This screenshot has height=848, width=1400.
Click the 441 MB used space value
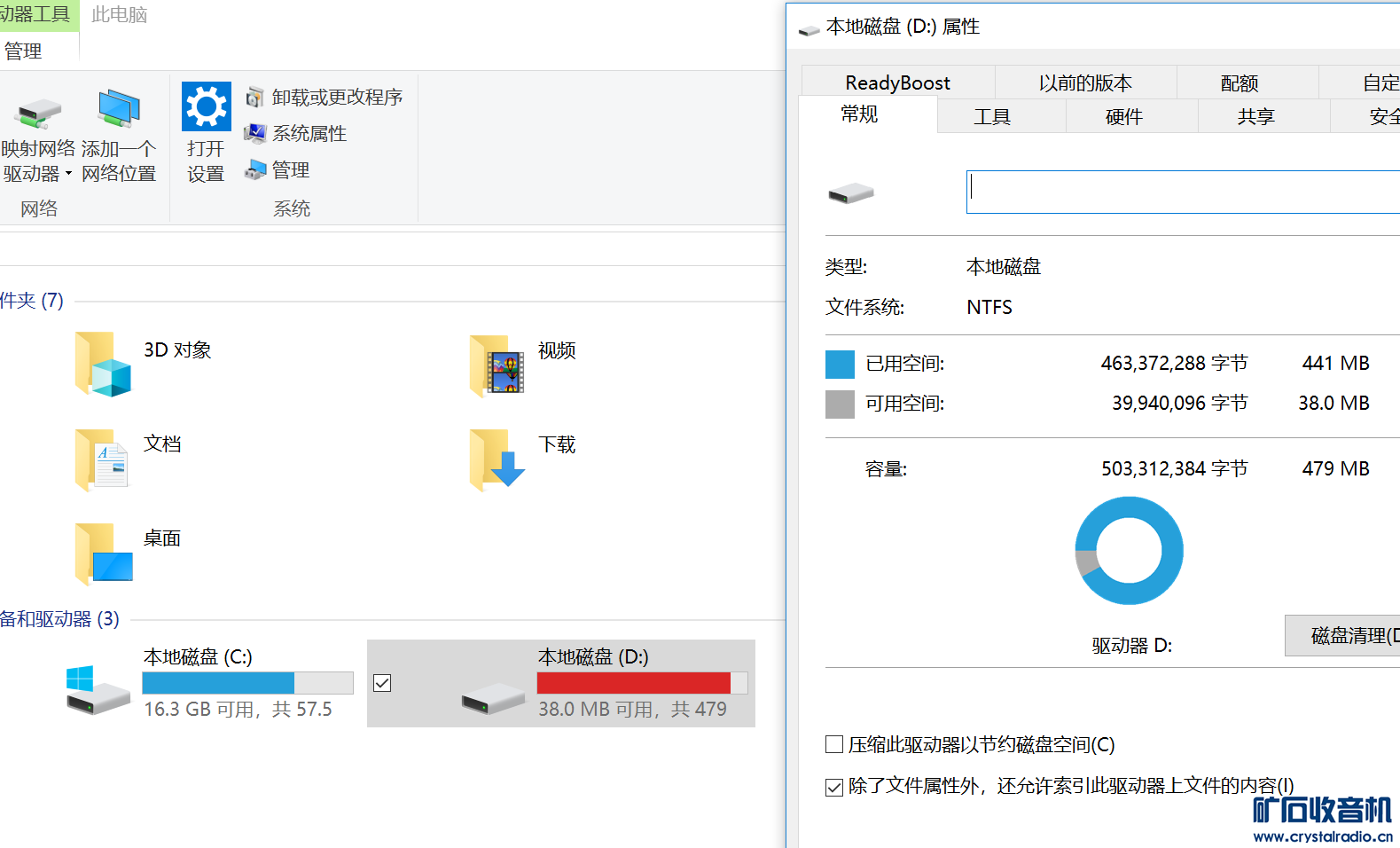click(1335, 363)
